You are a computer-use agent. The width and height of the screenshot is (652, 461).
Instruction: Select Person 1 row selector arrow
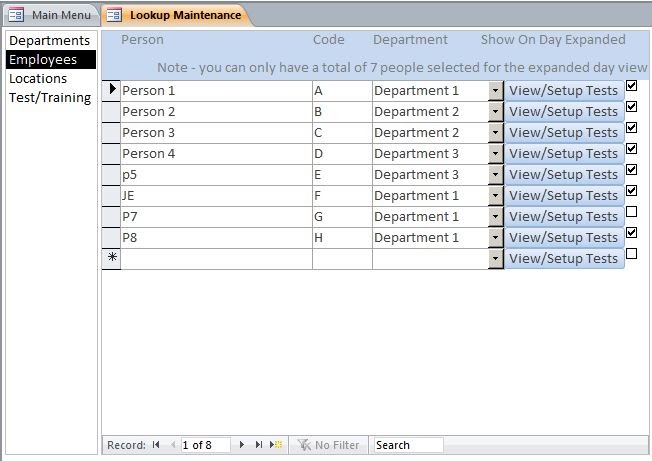coord(111,90)
